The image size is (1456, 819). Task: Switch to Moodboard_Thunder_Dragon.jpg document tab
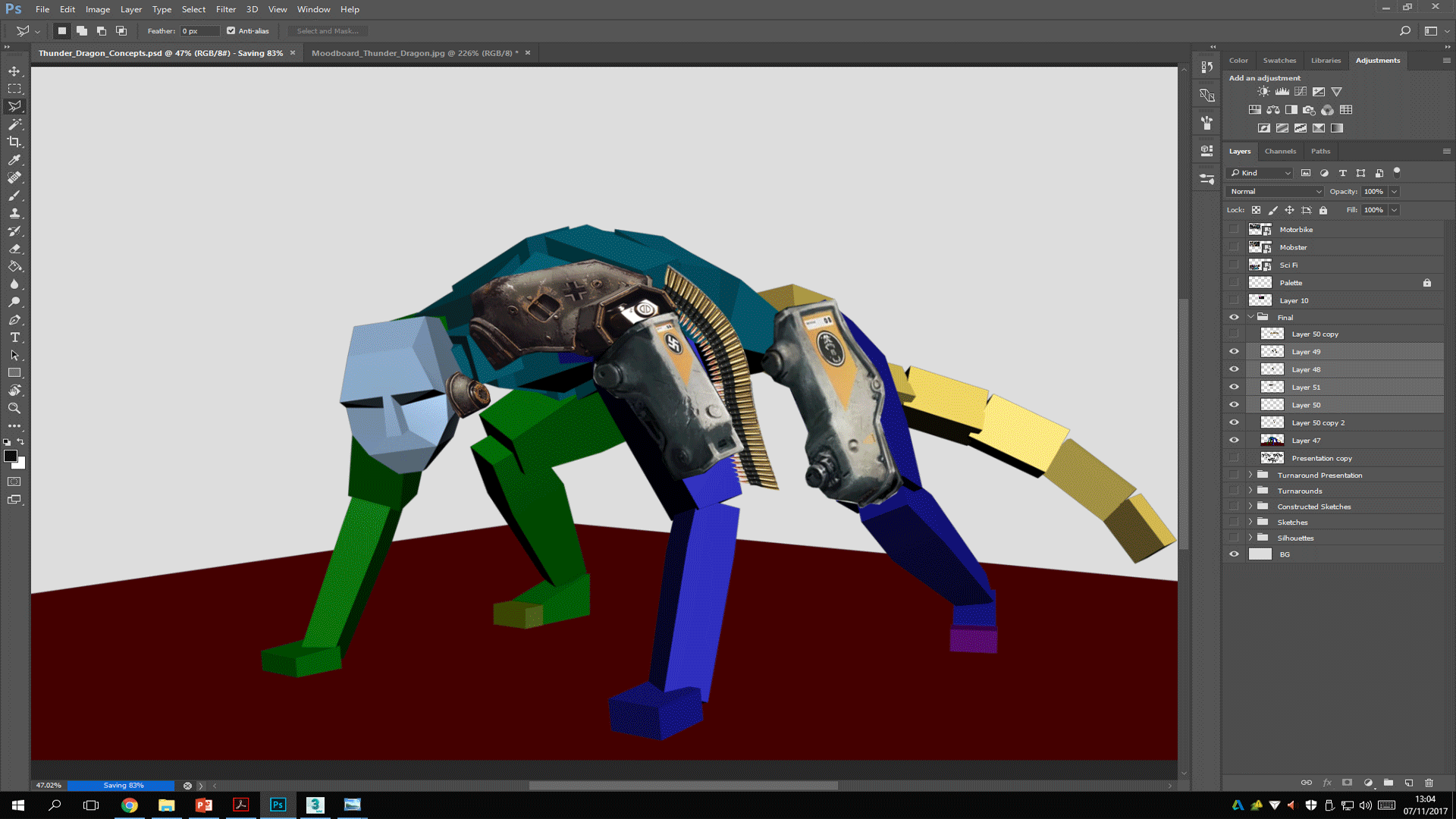click(x=414, y=53)
